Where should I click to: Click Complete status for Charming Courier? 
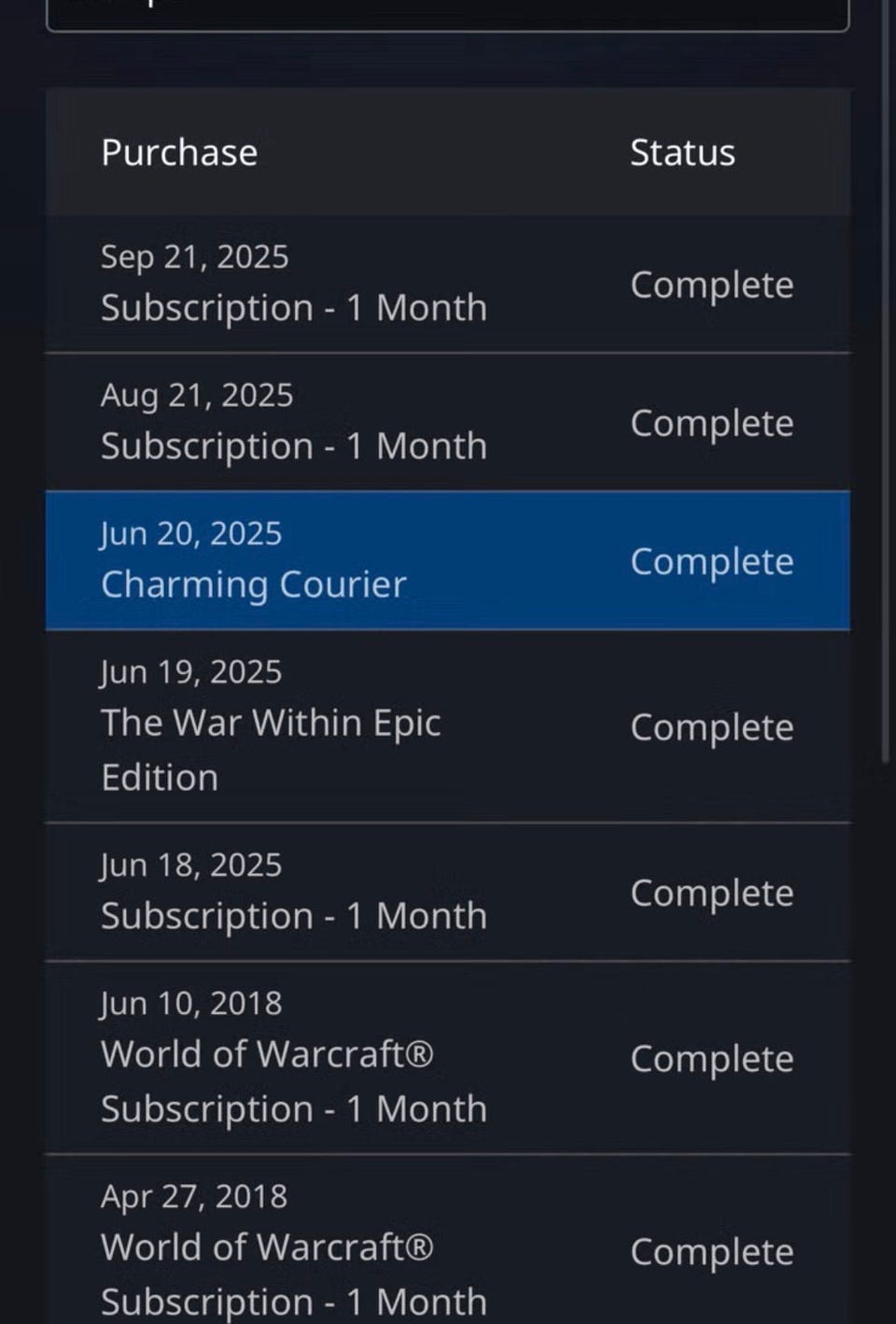pos(712,562)
